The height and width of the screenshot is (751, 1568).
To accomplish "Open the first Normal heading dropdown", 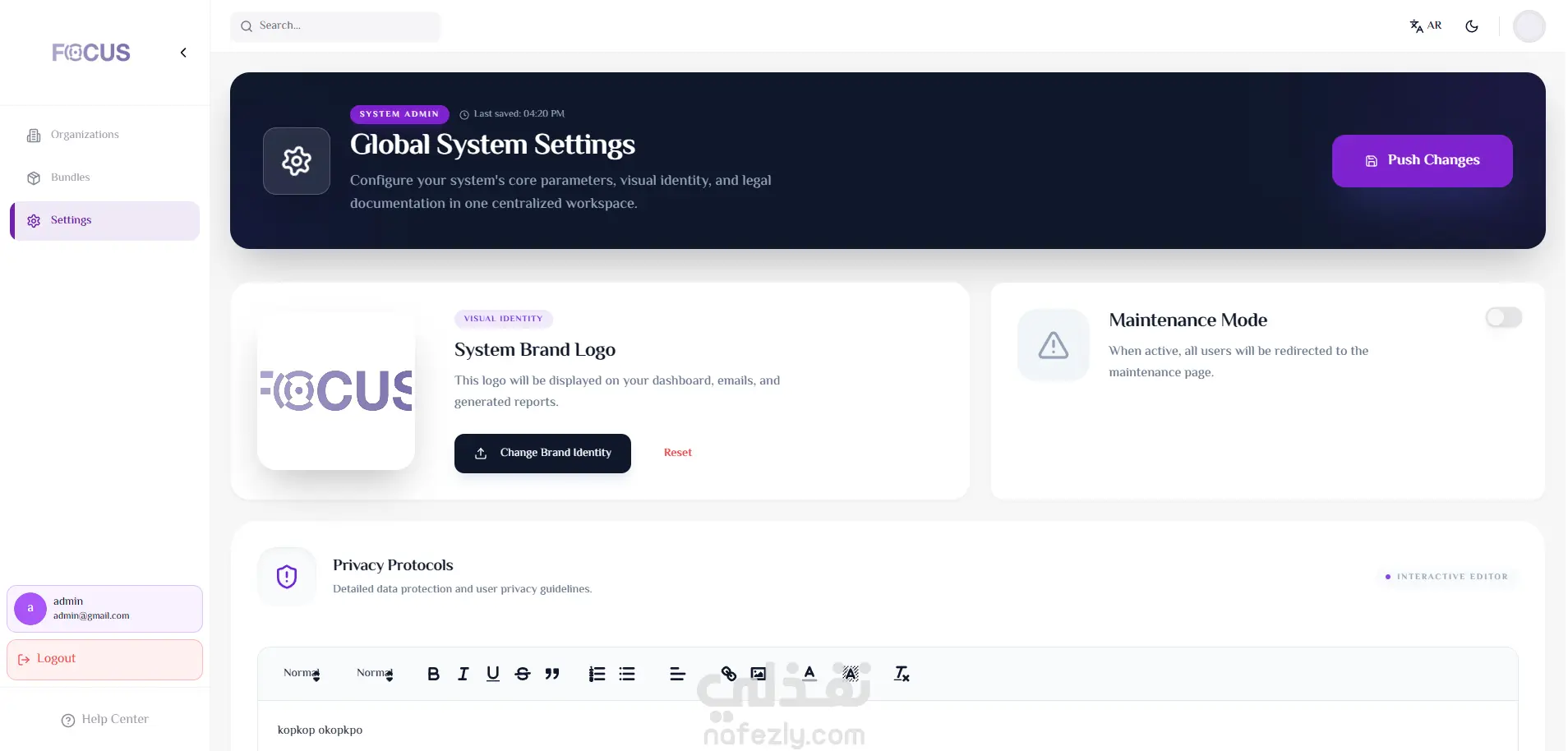I will coord(302,674).
